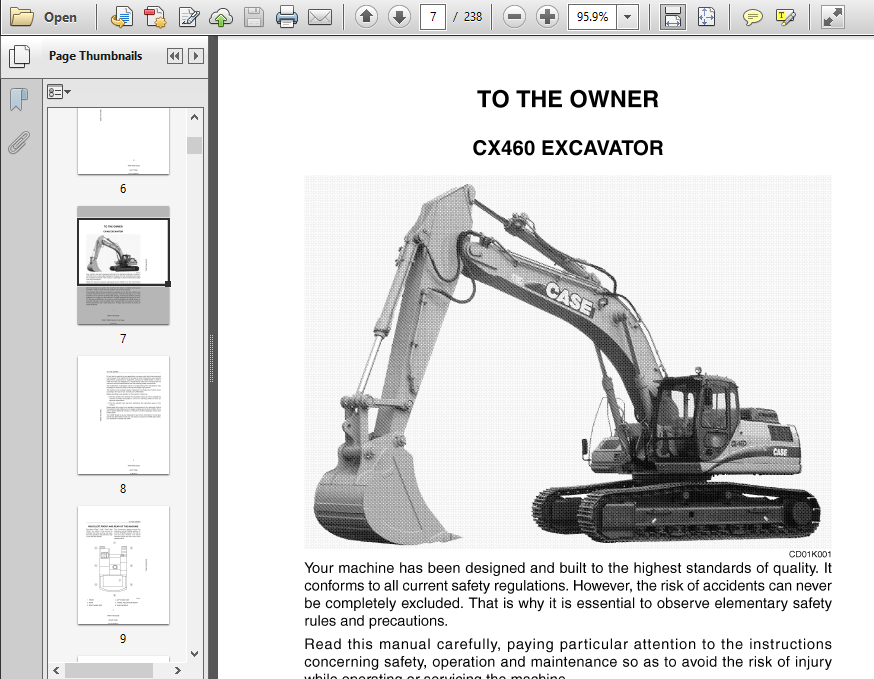Go to the next page with the down arrow
874x679 pixels.
tap(399, 17)
